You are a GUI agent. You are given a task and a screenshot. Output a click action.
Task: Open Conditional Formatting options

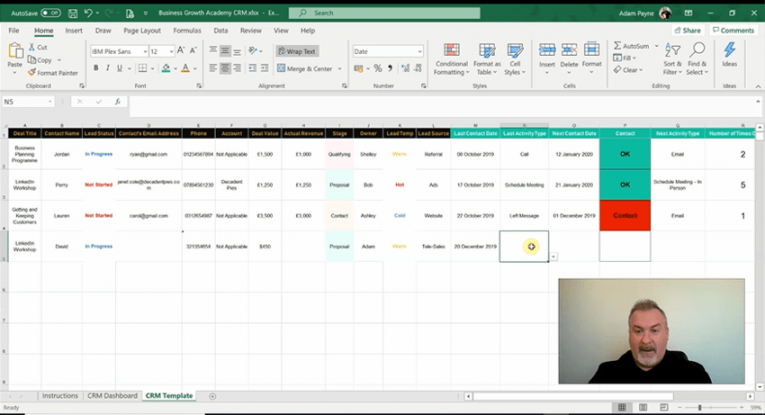451,59
